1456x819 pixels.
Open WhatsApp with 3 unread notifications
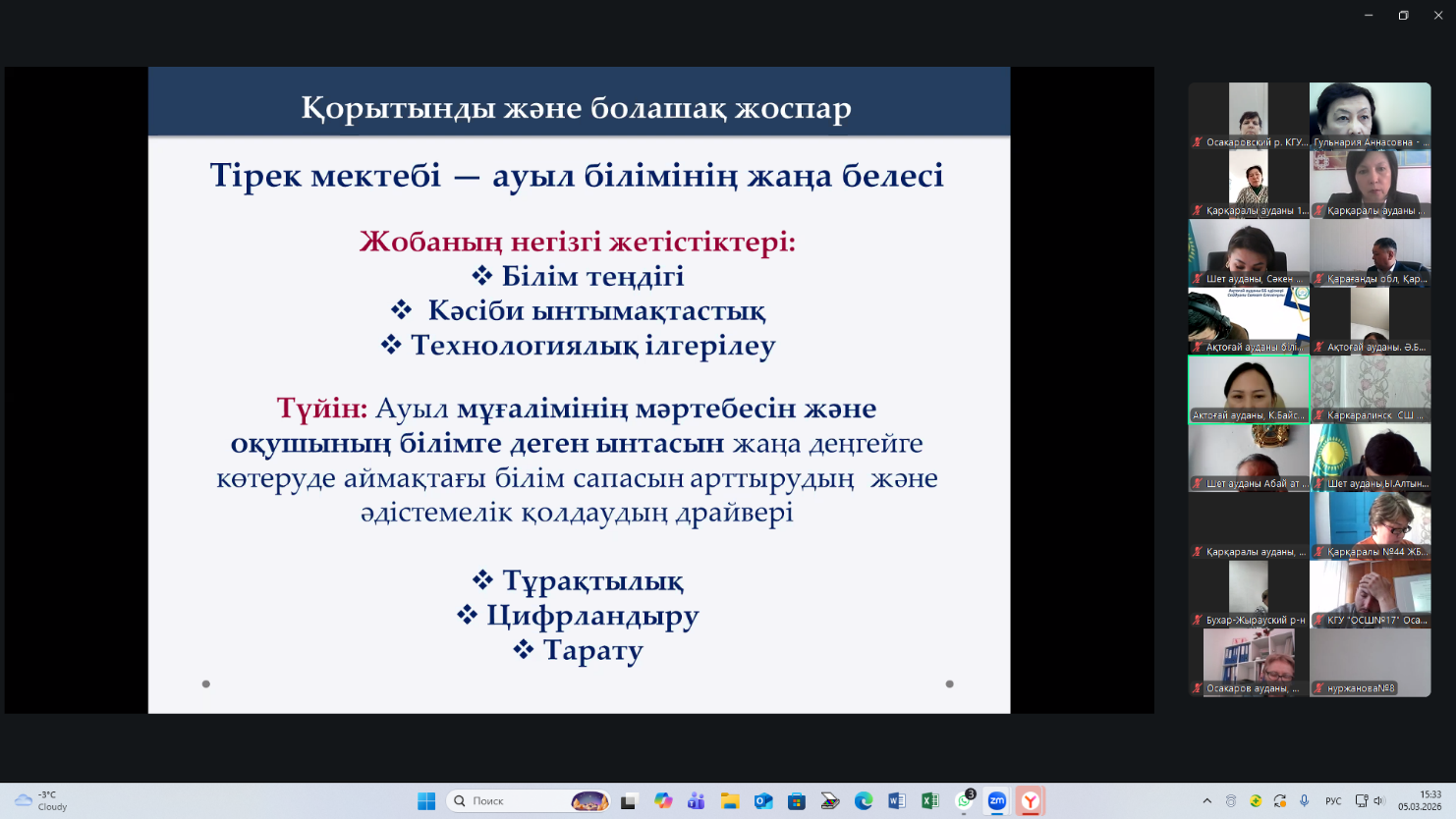click(964, 801)
